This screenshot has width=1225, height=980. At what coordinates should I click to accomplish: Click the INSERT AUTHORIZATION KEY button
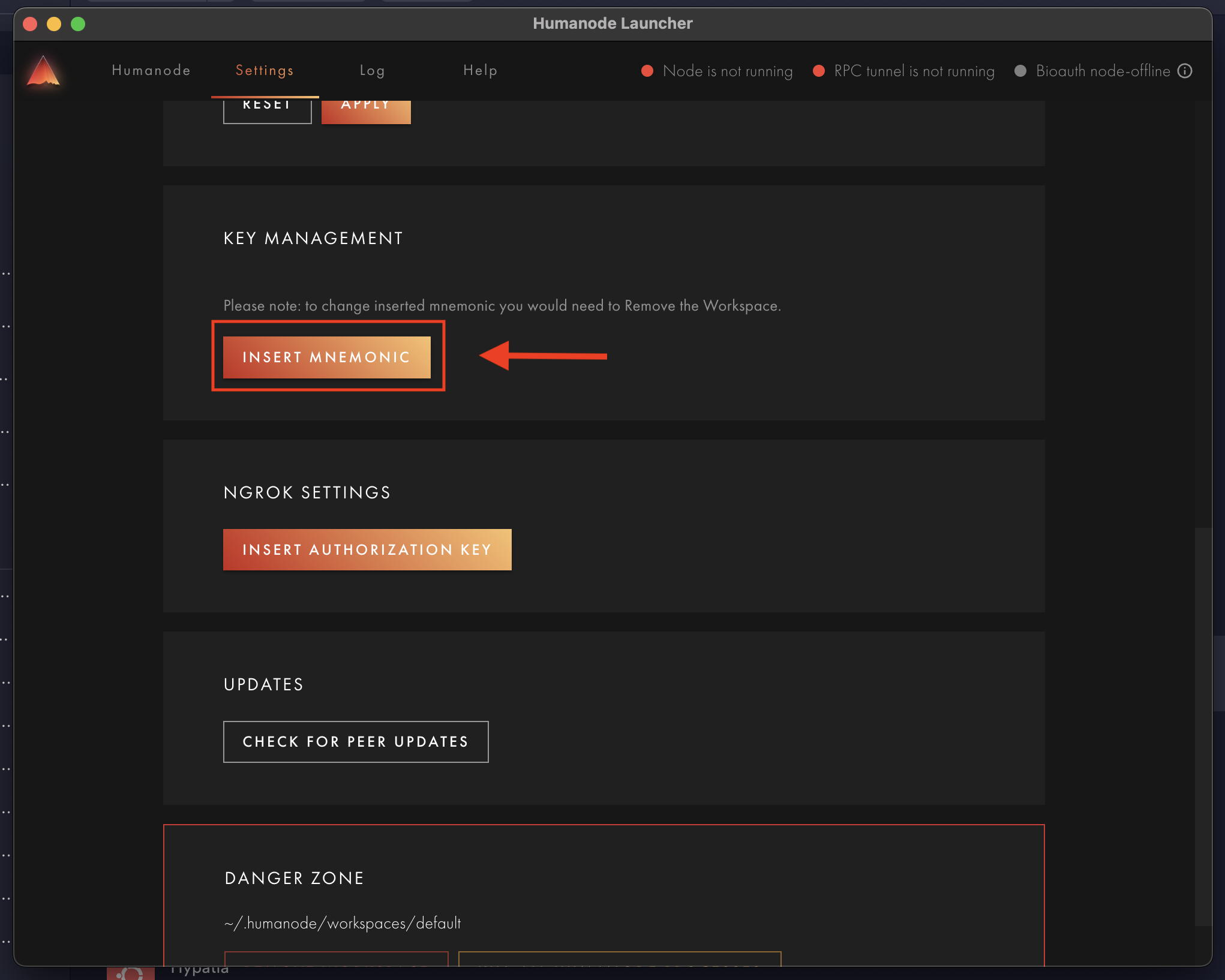[367, 549]
